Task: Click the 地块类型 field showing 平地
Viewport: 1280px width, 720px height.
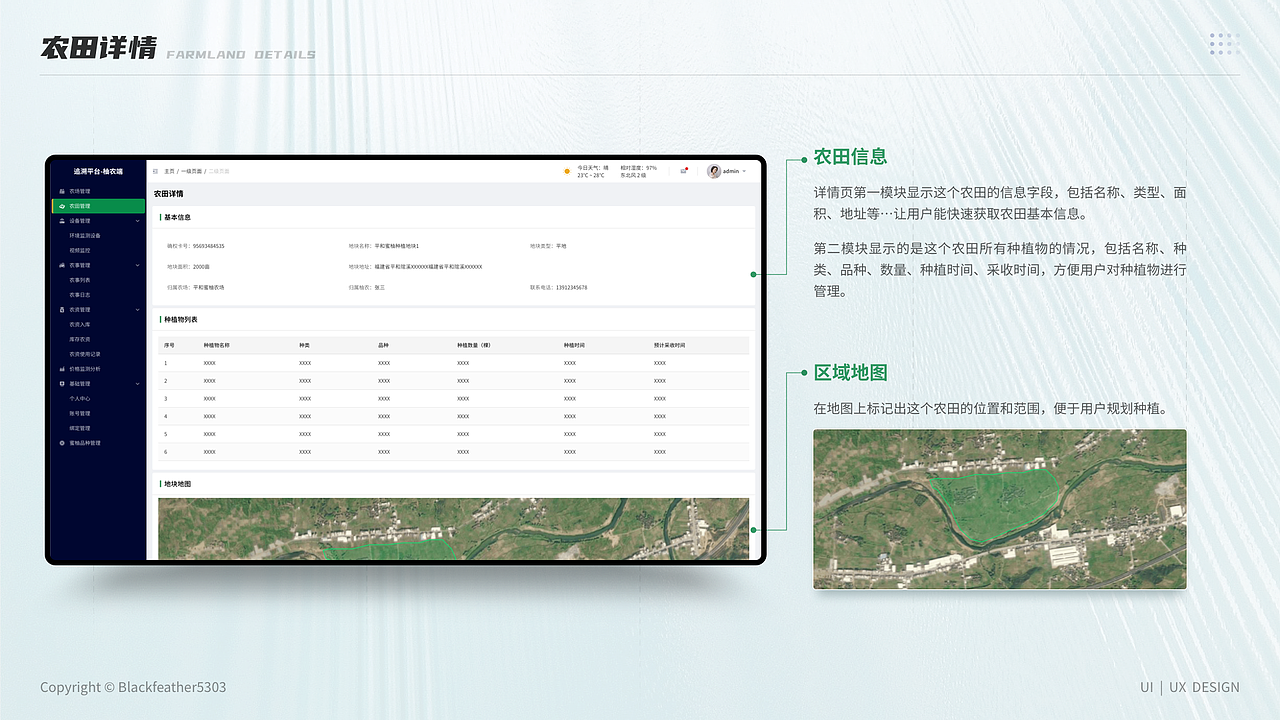Action: (548, 246)
